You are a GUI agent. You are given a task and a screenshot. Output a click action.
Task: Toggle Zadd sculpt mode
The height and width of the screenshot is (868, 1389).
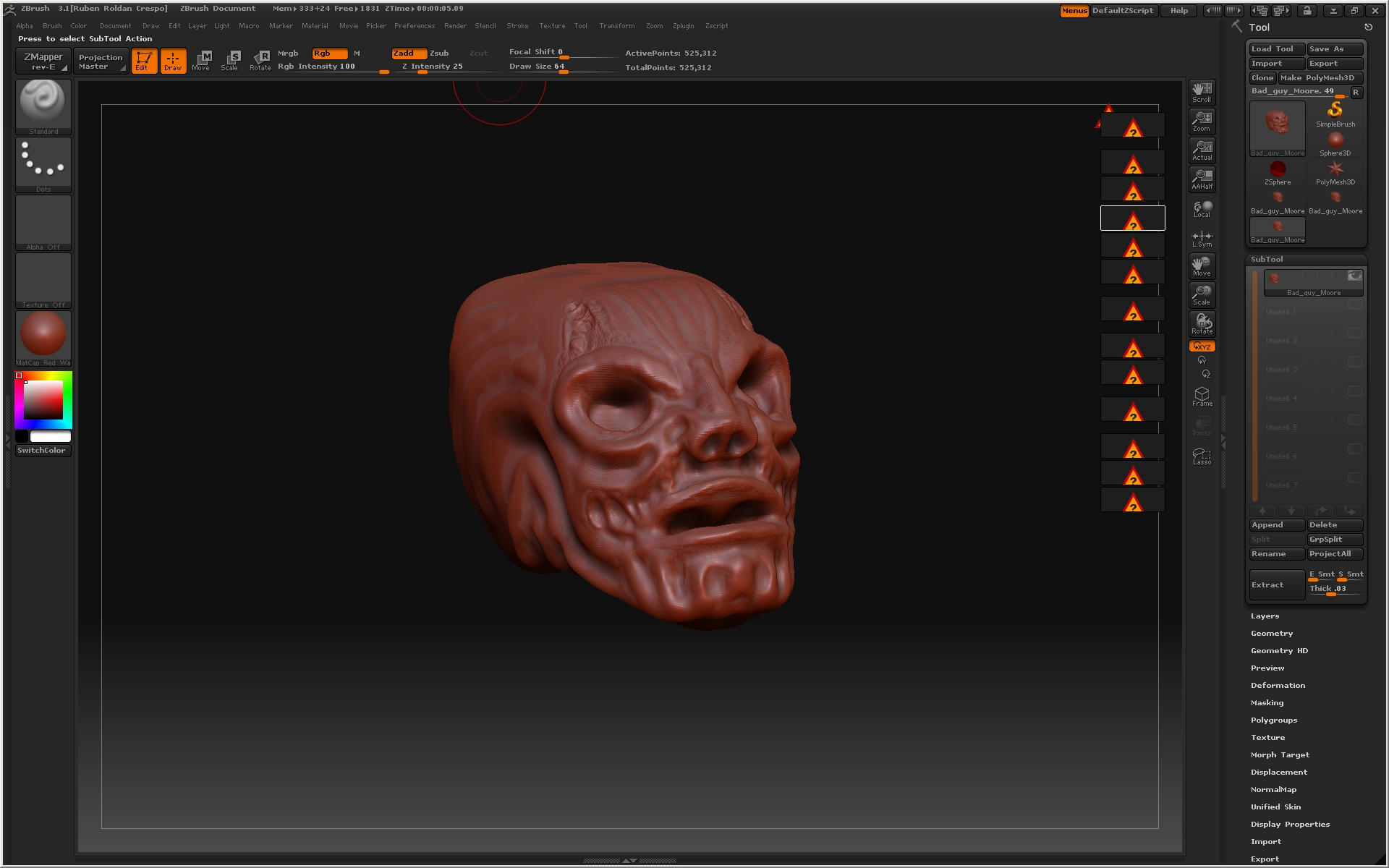[409, 54]
